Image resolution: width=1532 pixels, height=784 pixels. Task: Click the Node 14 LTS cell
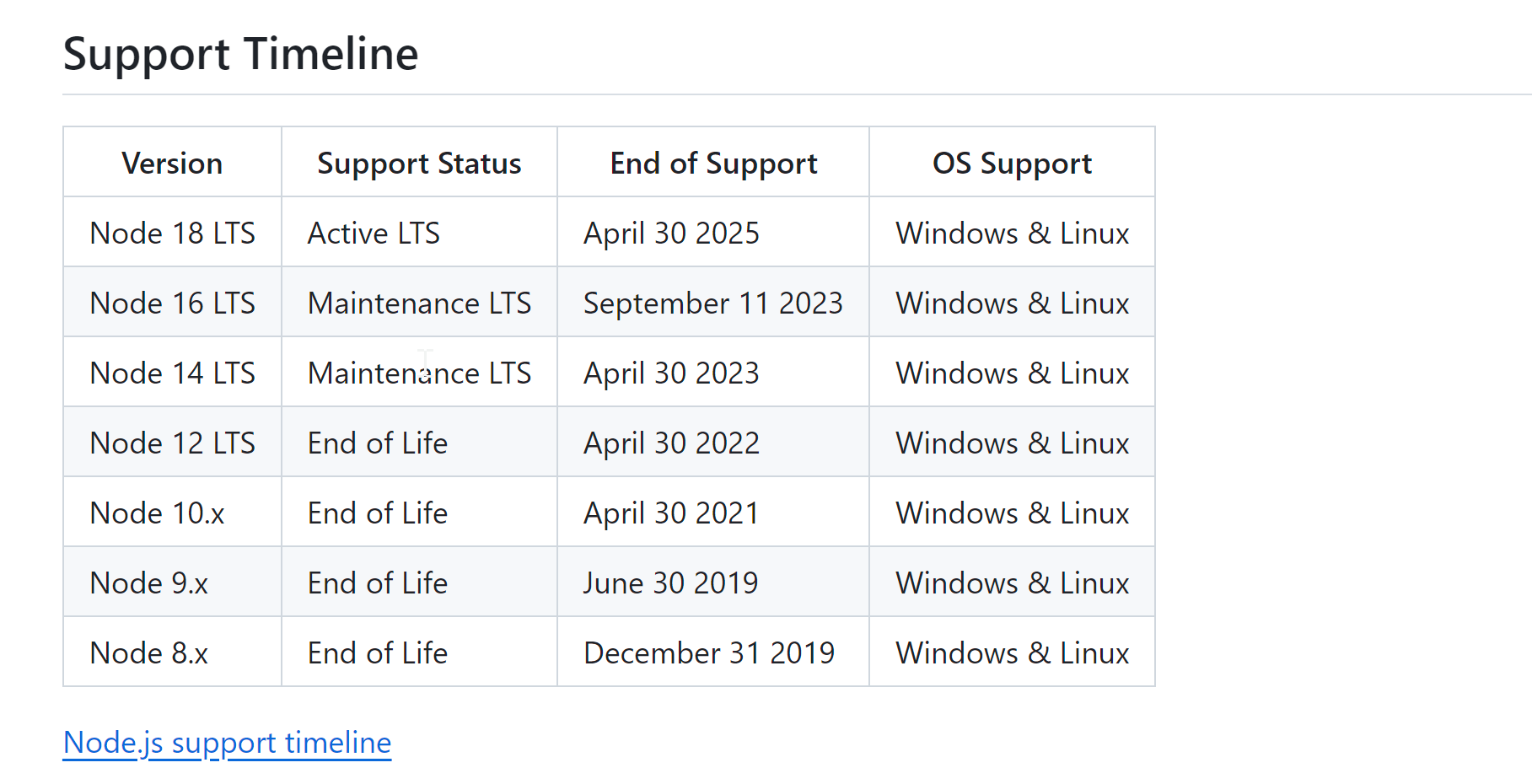point(172,373)
